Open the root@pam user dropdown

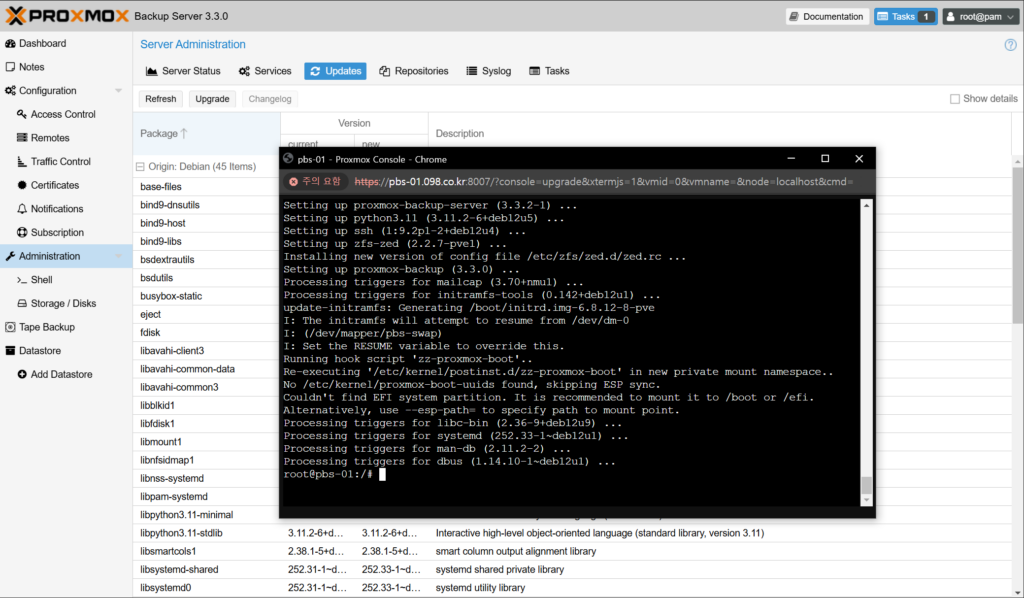tap(979, 17)
